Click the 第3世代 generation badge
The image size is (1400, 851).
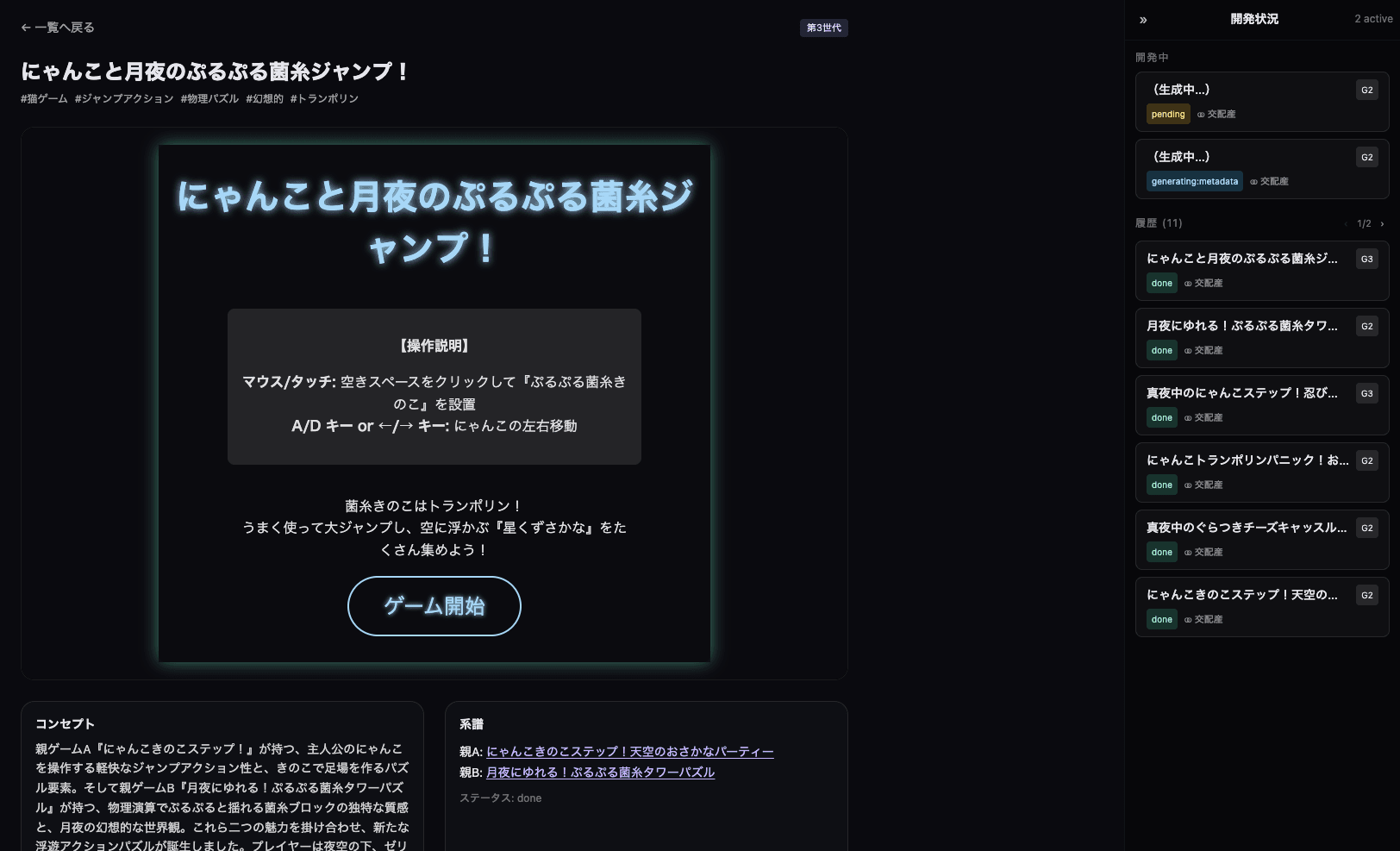tap(823, 28)
